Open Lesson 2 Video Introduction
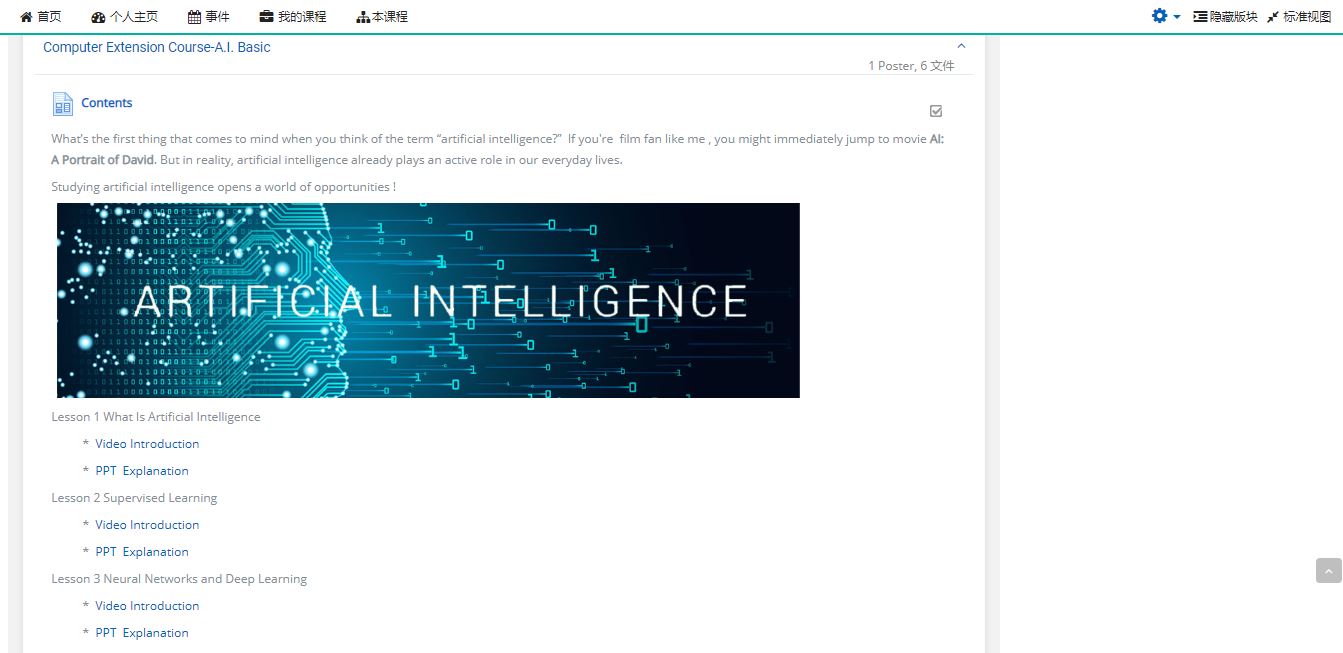Image resolution: width=1343 pixels, height=653 pixels. pyautogui.click(x=147, y=525)
